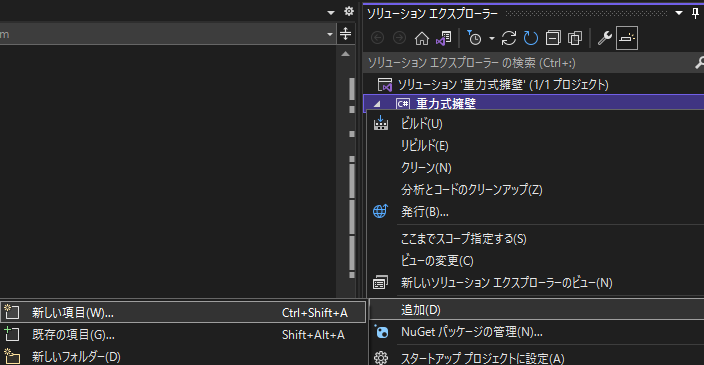
Task: Open the 追加(D) submenu
Action: tap(536, 310)
